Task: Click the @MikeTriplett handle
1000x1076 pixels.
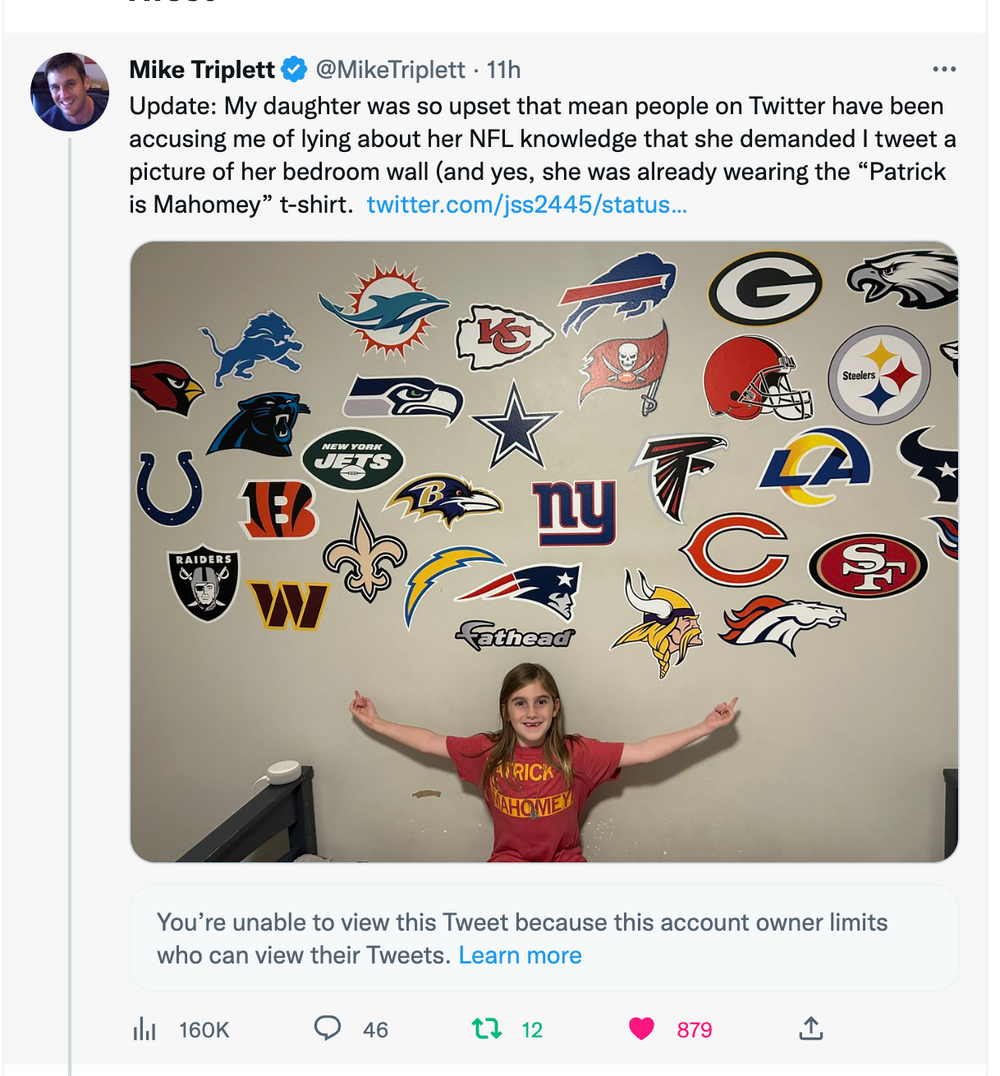Action: 391,69
